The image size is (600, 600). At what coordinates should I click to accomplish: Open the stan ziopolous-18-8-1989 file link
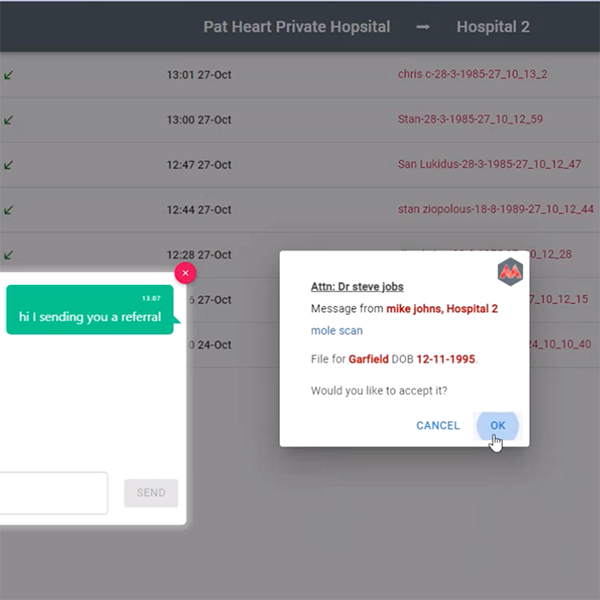tap(496, 209)
